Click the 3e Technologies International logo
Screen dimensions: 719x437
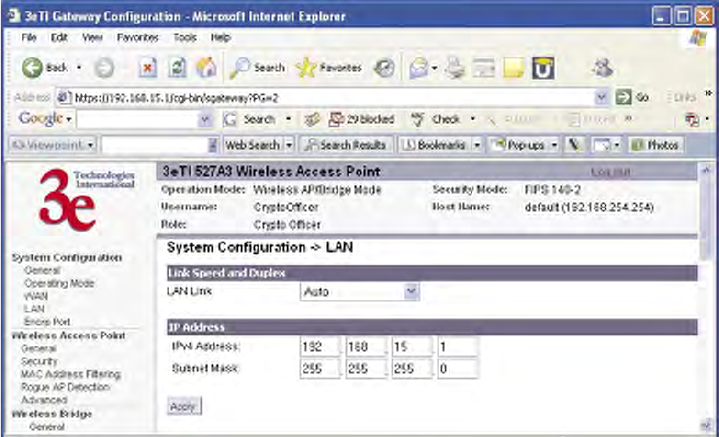click(x=85, y=200)
